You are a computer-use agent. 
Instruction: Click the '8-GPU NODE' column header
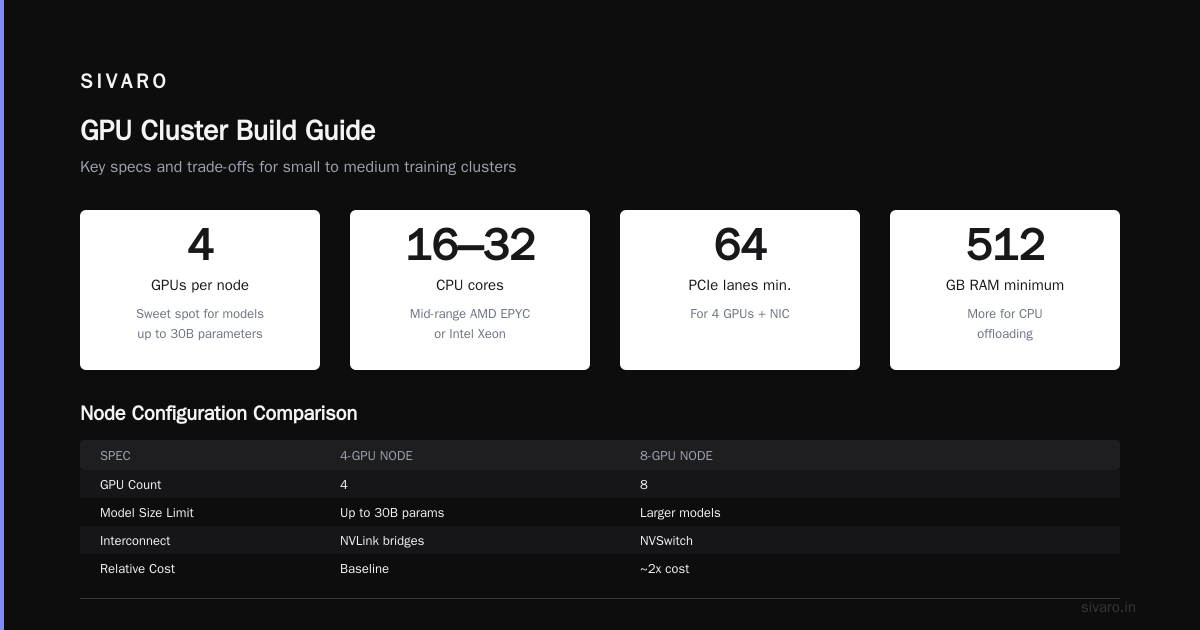(676, 456)
